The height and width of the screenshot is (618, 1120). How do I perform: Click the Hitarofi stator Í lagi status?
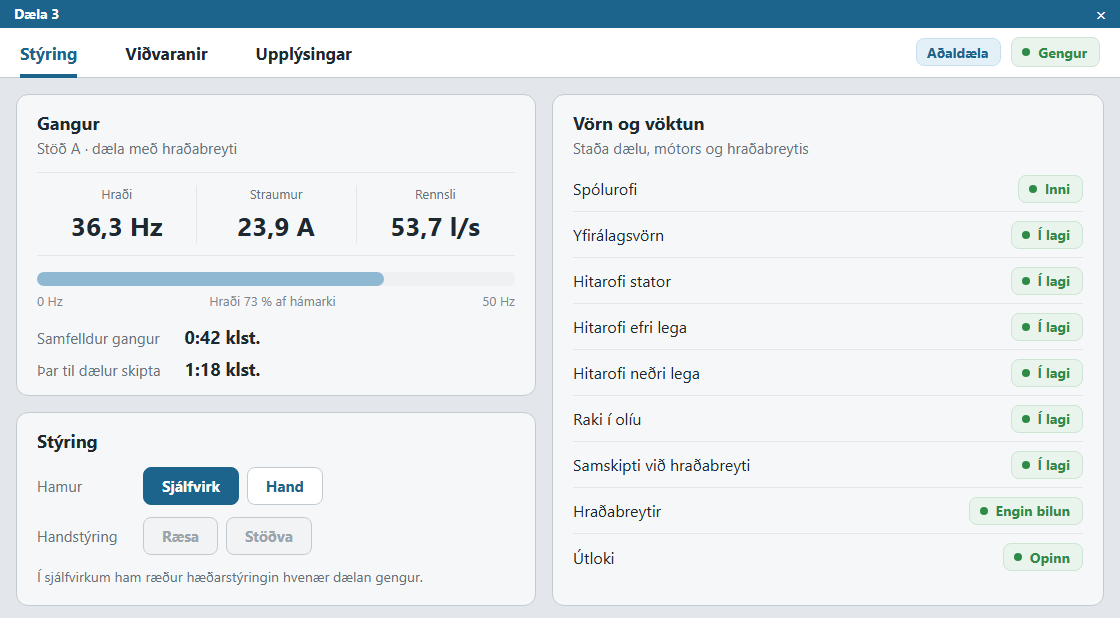point(1046,281)
